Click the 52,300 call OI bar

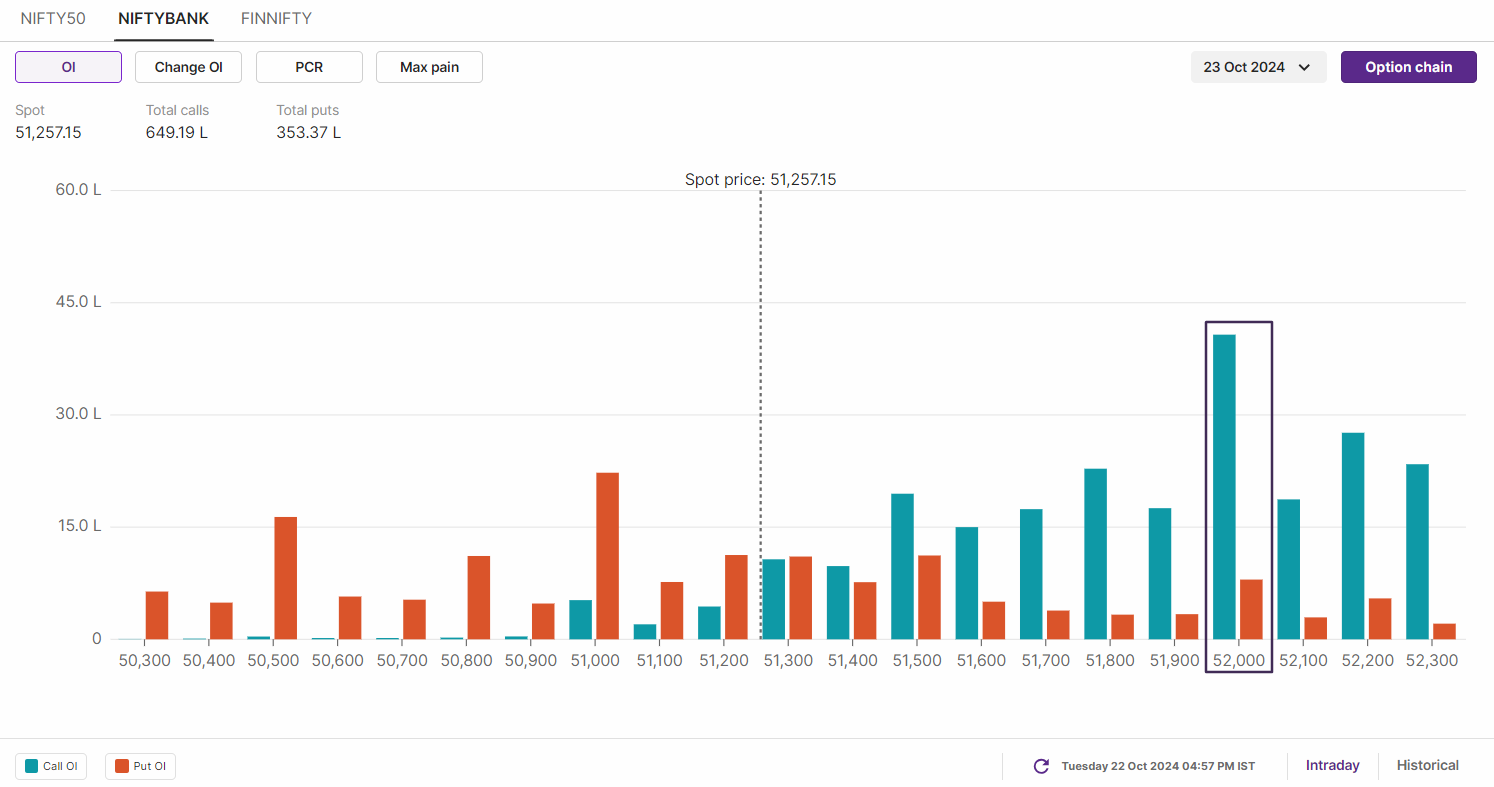click(1417, 551)
